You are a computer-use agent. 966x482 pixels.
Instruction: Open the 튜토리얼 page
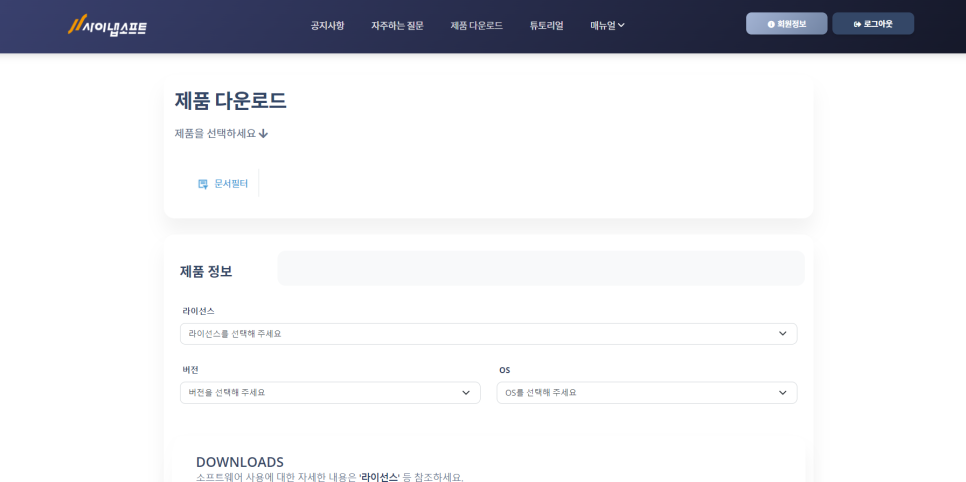tap(546, 25)
